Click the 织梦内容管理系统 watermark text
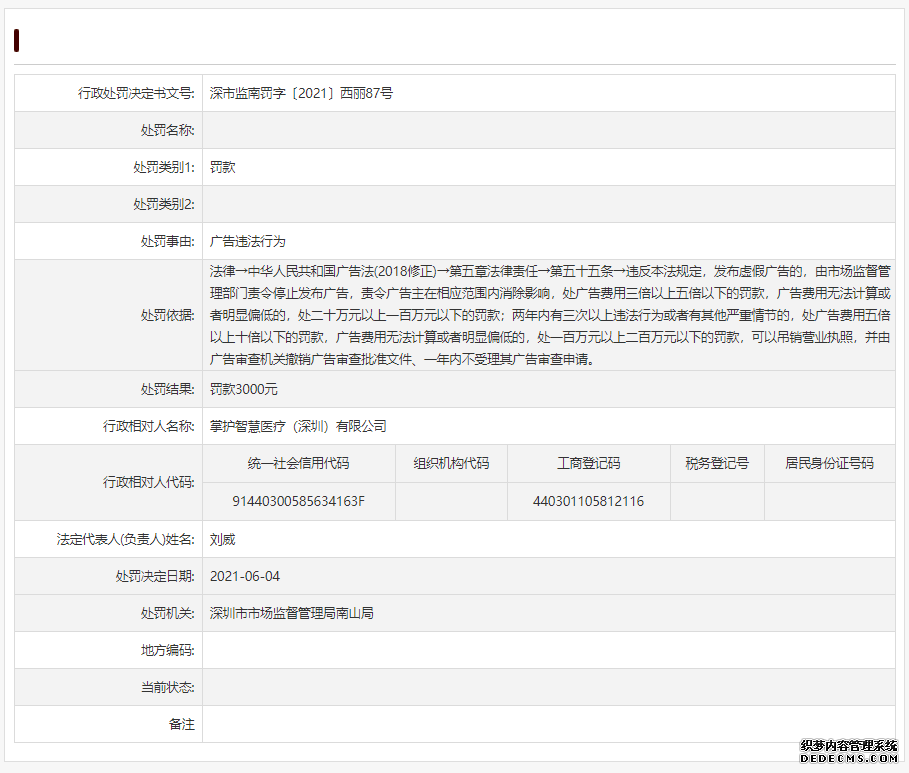 pyautogui.click(x=849, y=746)
